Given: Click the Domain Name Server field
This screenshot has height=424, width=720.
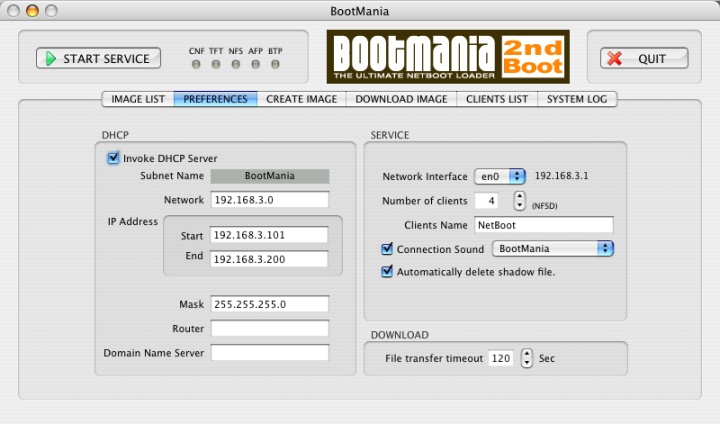Looking at the screenshot, I should [x=270, y=353].
